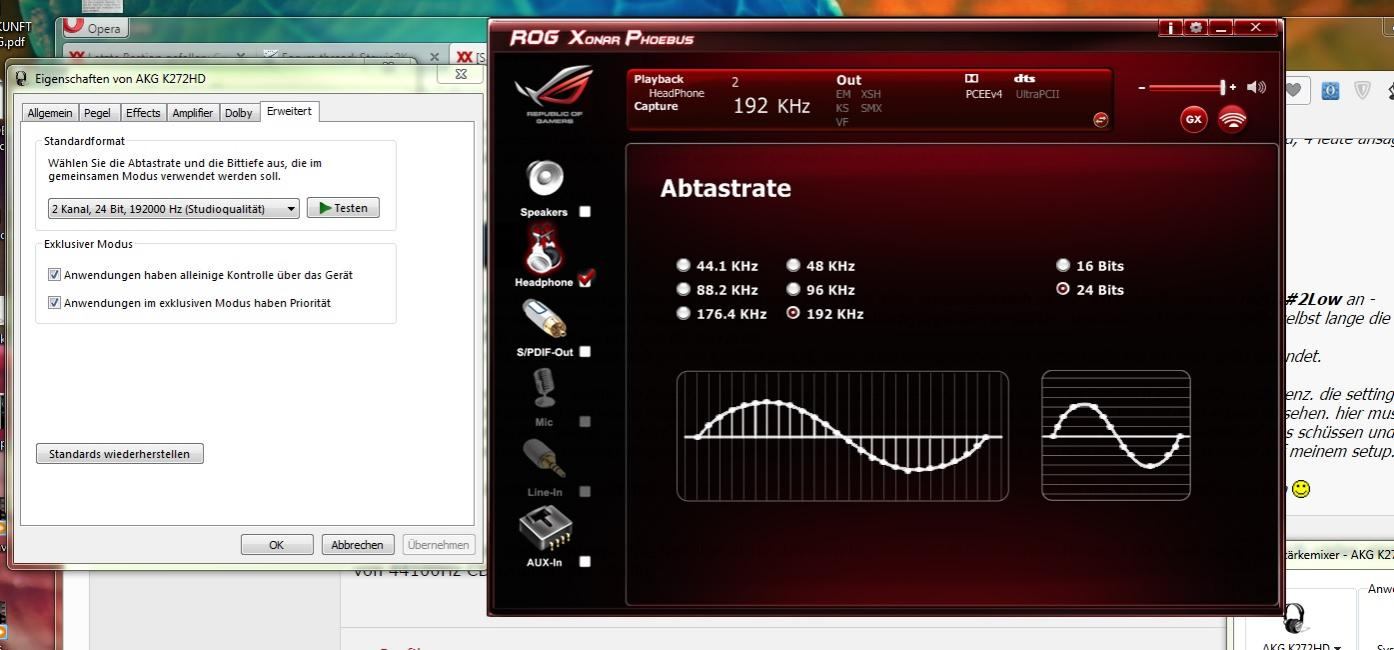Select the AUX-In connector icon
Image resolution: width=1394 pixels, height=650 pixels.
coord(545,530)
